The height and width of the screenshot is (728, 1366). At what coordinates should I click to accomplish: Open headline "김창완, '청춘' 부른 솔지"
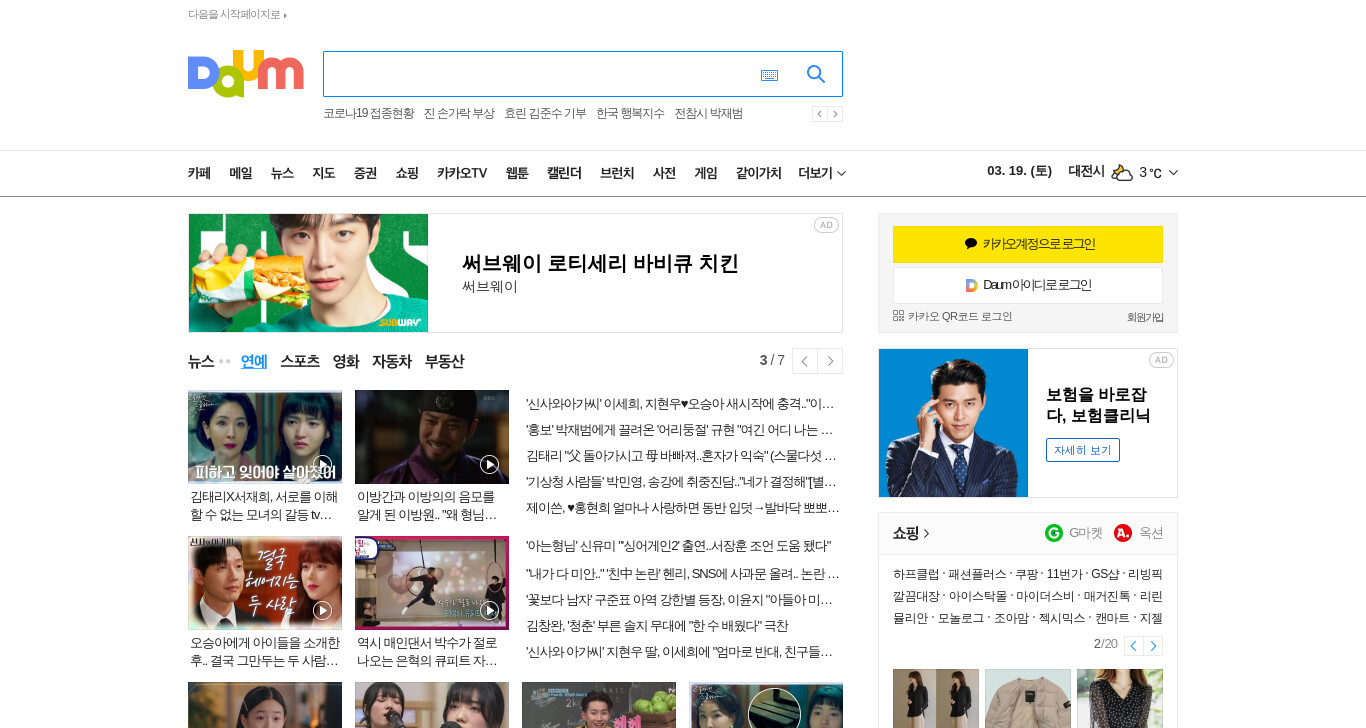657,626
